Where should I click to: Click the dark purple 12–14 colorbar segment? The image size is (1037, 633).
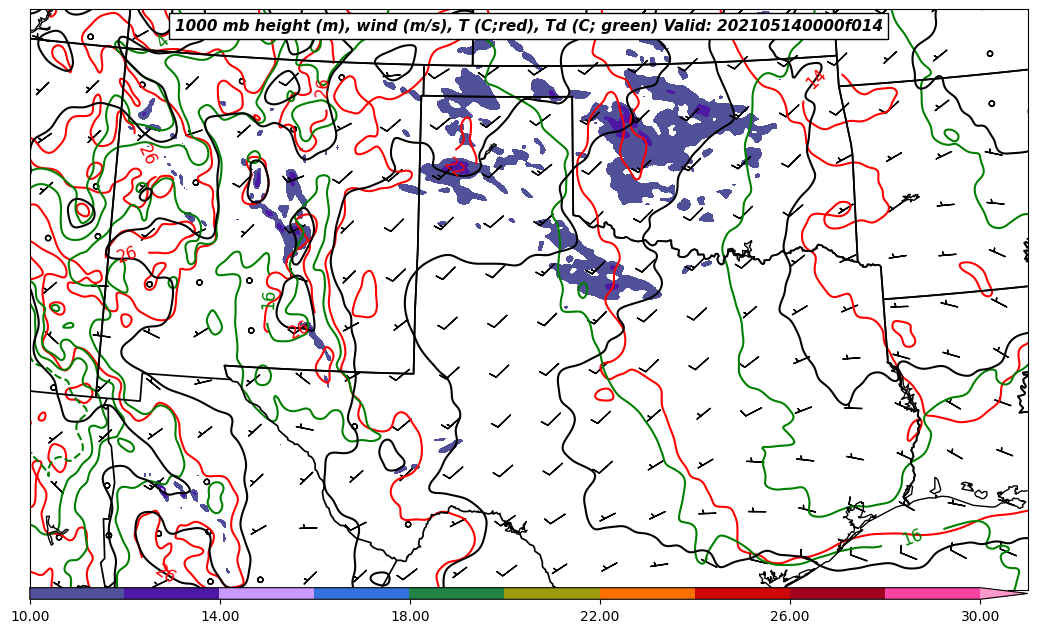point(172,593)
